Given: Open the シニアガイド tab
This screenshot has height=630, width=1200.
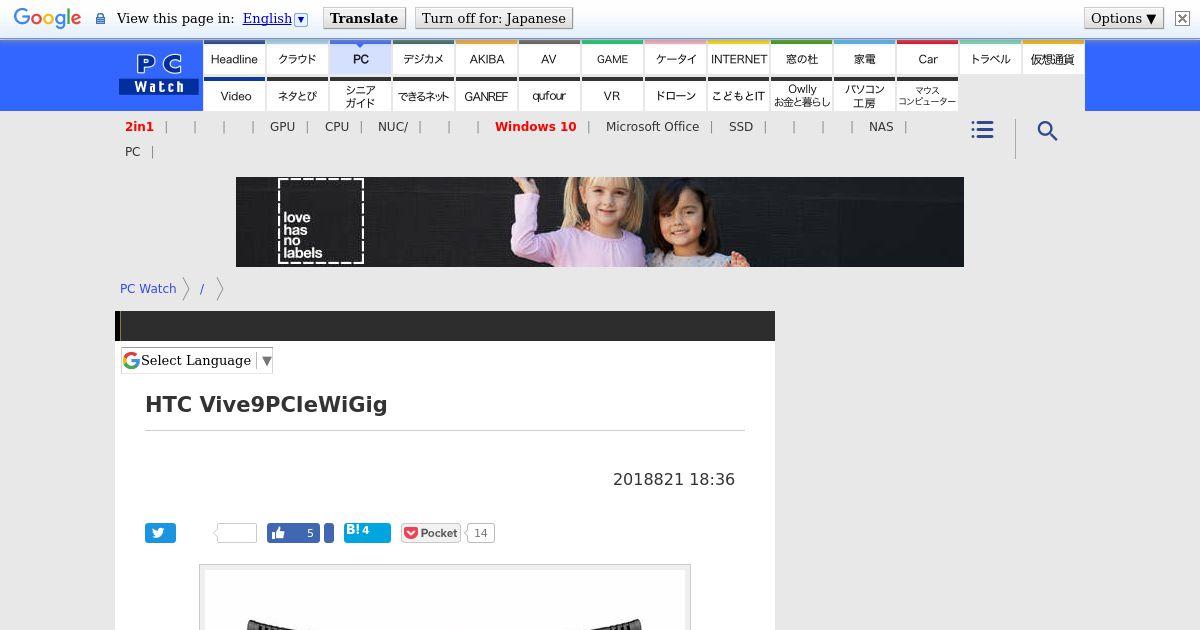Looking at the screenshot, I should click(361, 95).
